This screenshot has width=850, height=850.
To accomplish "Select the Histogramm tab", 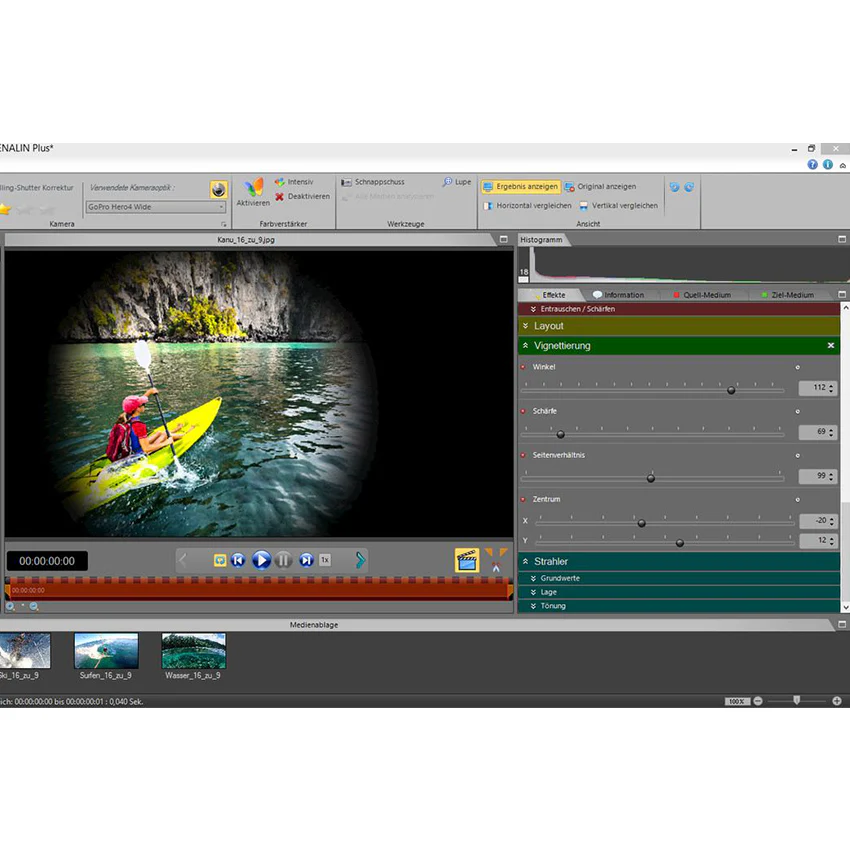I will point(541,240).
